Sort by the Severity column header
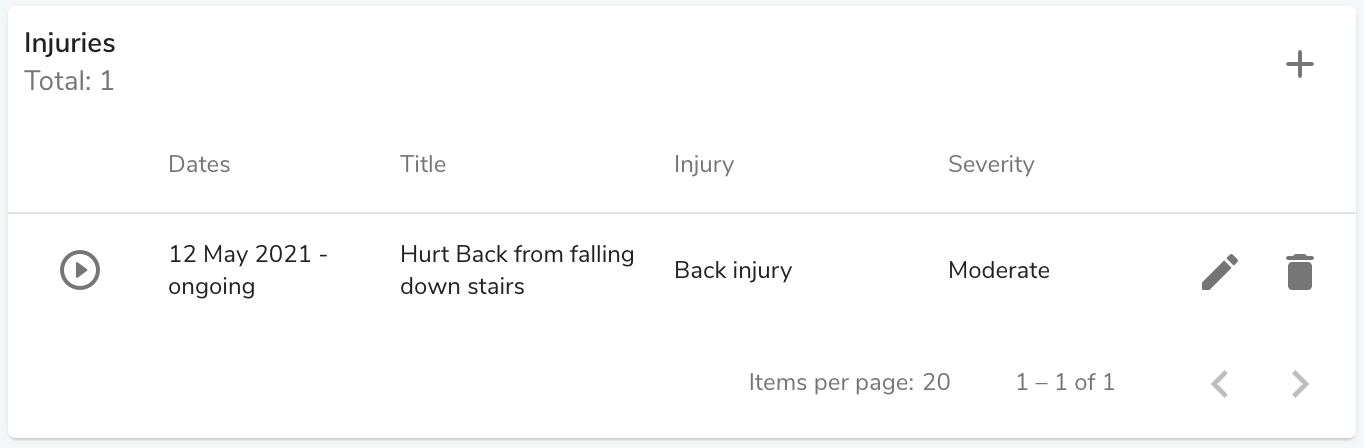Viewport: 1364px width, 448px height. [x=991, y=164]
